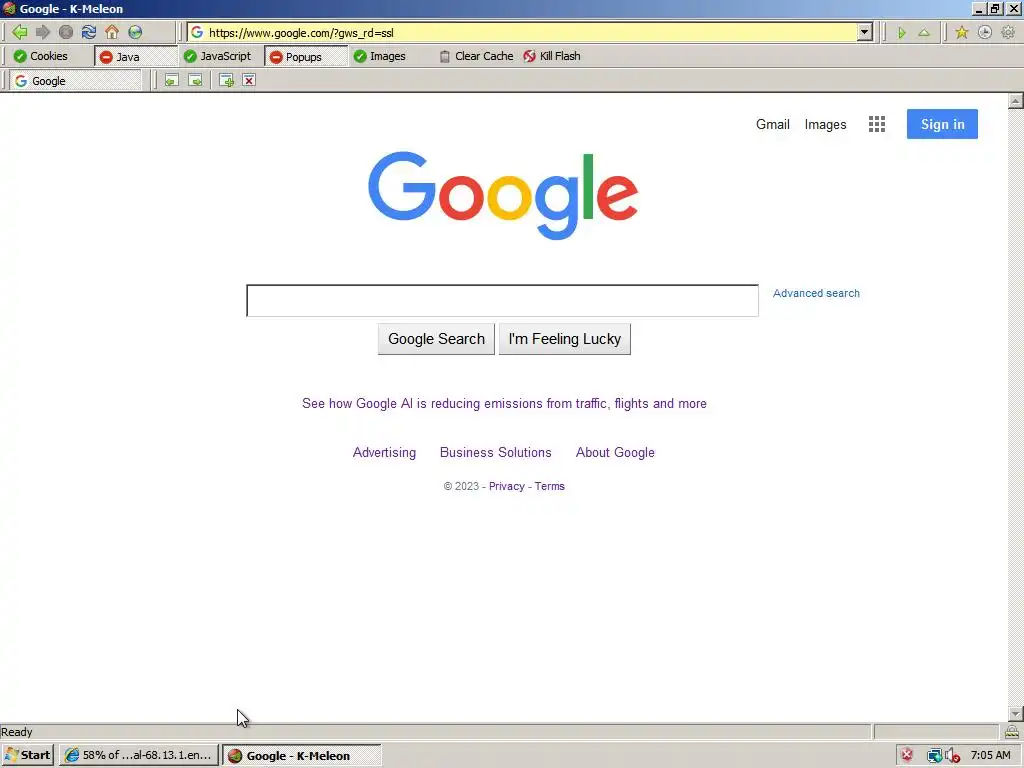The image size is (1024, 768).
Task: Switch to the 58% download taskbar window
Action: [x=138, y=755]
